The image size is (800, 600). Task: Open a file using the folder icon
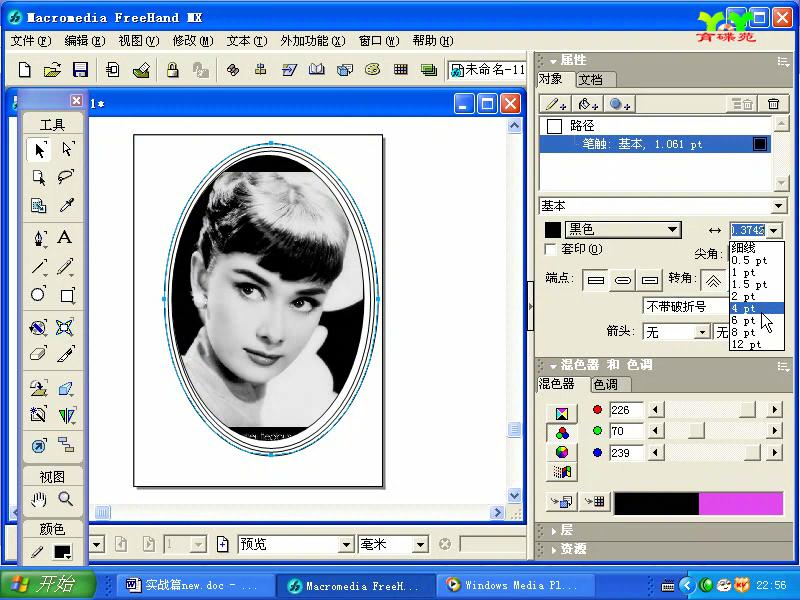point(52,70)
